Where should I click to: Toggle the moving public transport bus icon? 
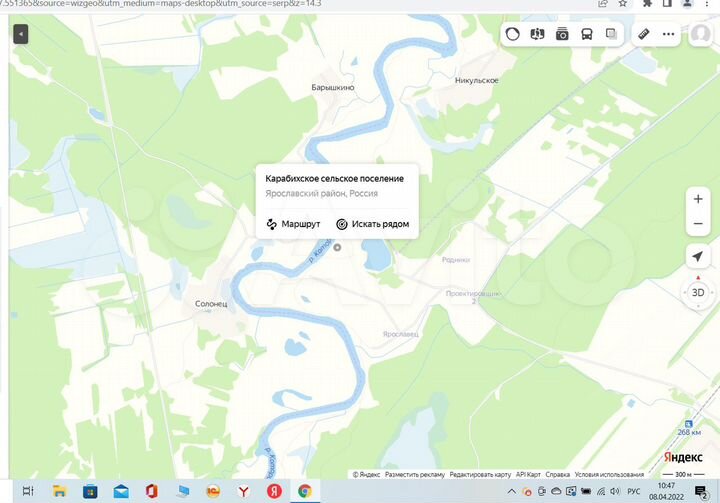tap(587, 34)
